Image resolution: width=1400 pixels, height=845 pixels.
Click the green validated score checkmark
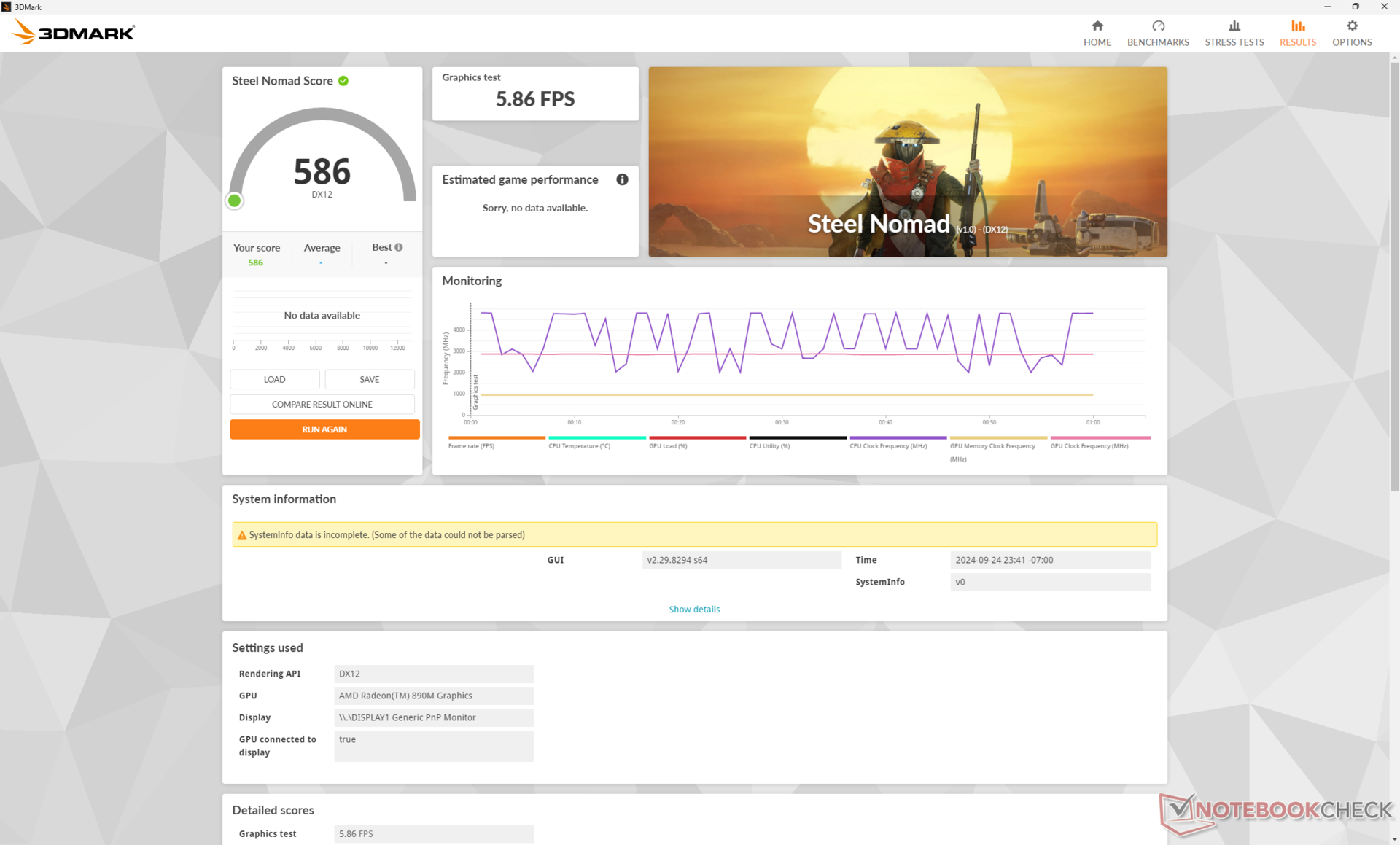(343, 81)
